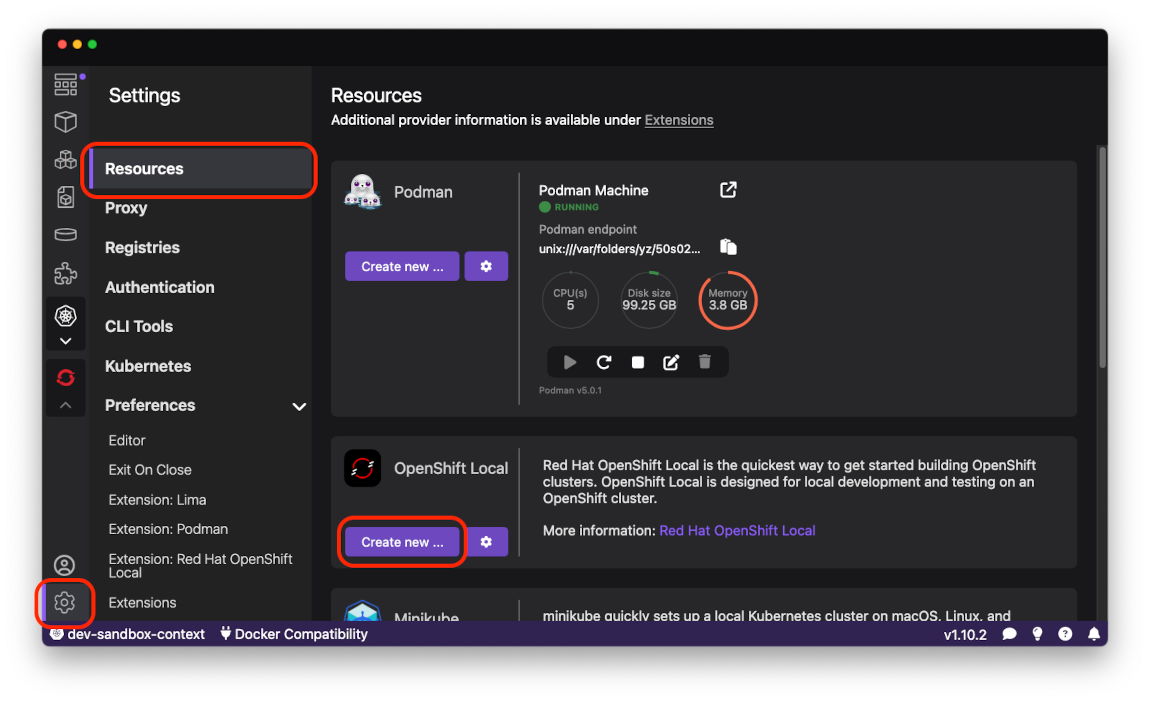This screenshot has width=1150, height=702.
Task: Open Podman provider gear settings
Action: tap(486, 266)
